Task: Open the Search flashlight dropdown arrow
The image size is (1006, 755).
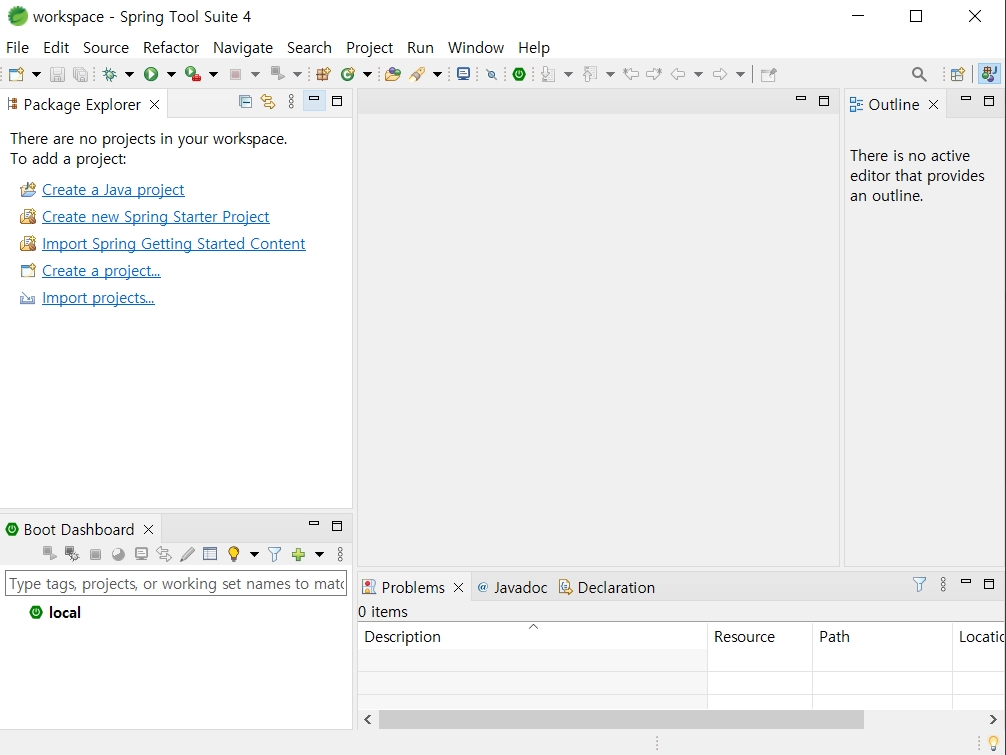Action: [437, 74]
